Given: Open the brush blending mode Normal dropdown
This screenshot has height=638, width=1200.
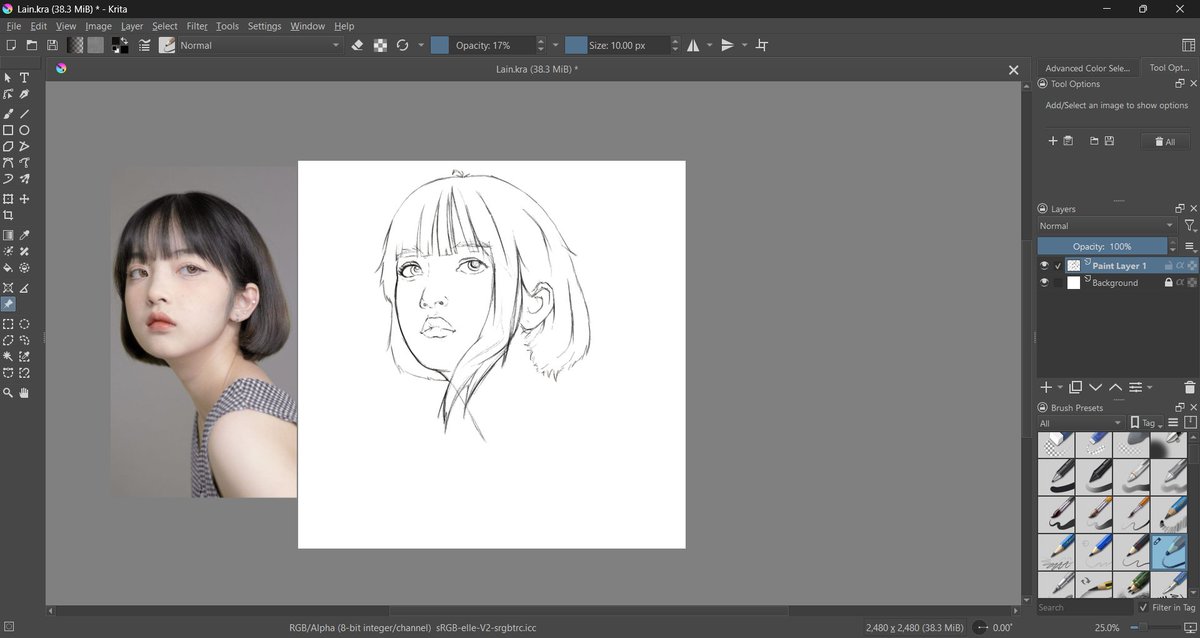Looking at the screenshot, I should (259, 45).
